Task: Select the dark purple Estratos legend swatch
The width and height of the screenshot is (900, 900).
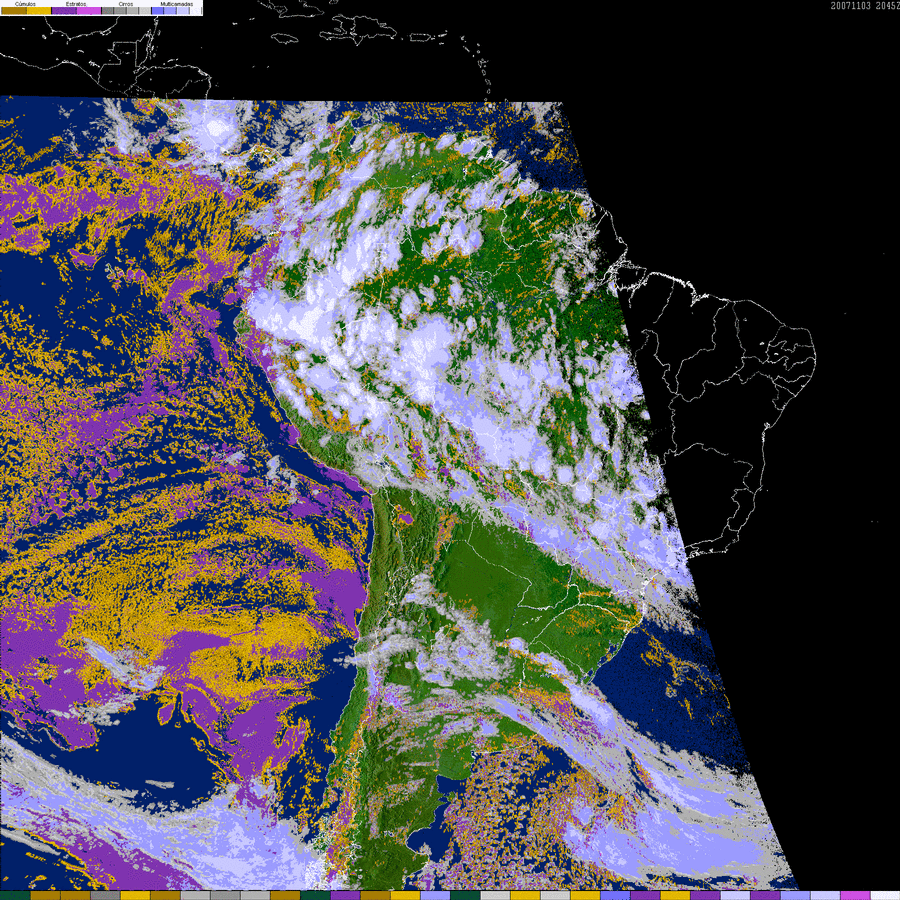Action: coord(64,10)
